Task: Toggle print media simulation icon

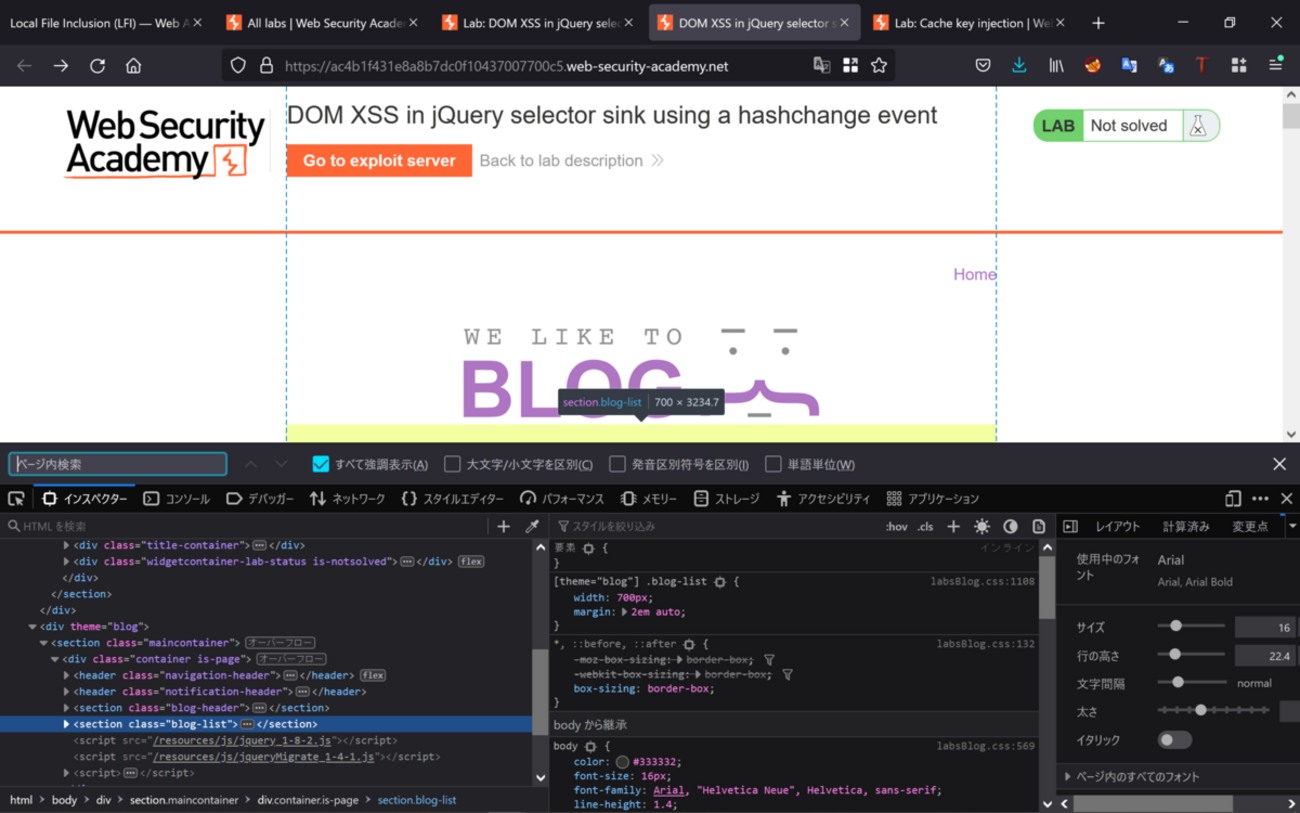Action: [1039, 526]
